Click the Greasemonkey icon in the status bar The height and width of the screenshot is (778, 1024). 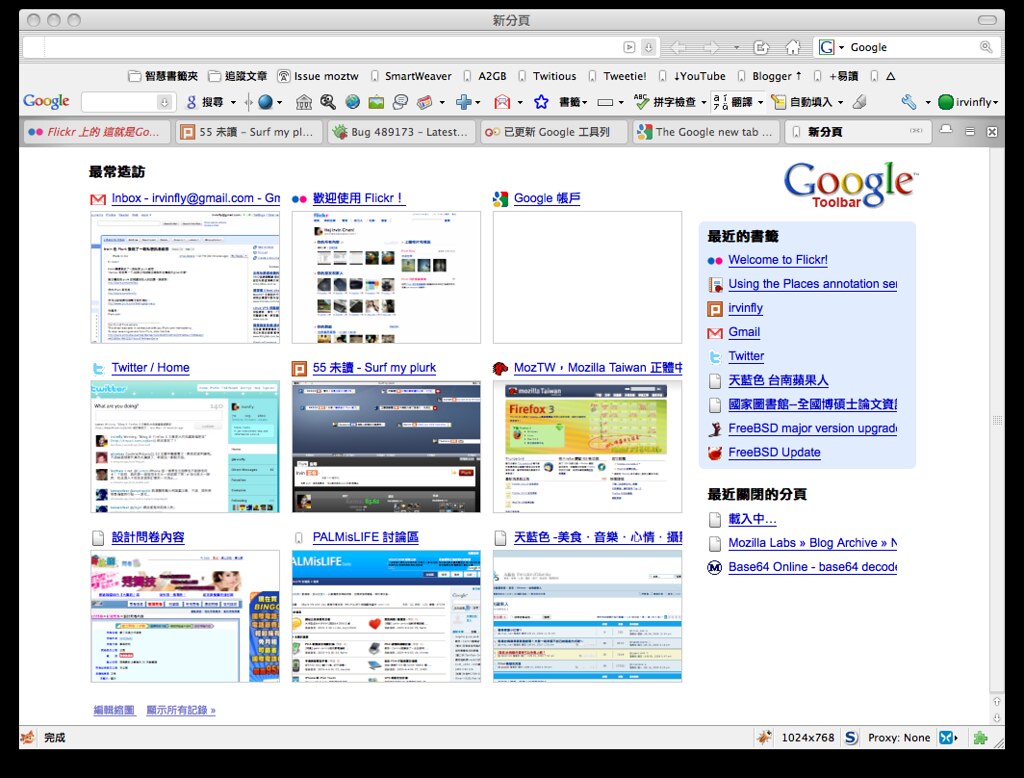[x=979, y=737]
